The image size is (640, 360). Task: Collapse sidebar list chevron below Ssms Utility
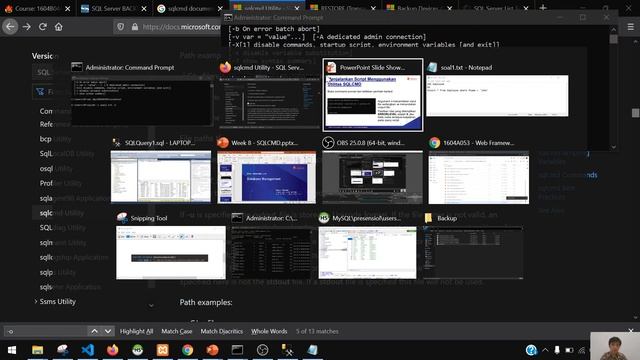pos(151,305)
